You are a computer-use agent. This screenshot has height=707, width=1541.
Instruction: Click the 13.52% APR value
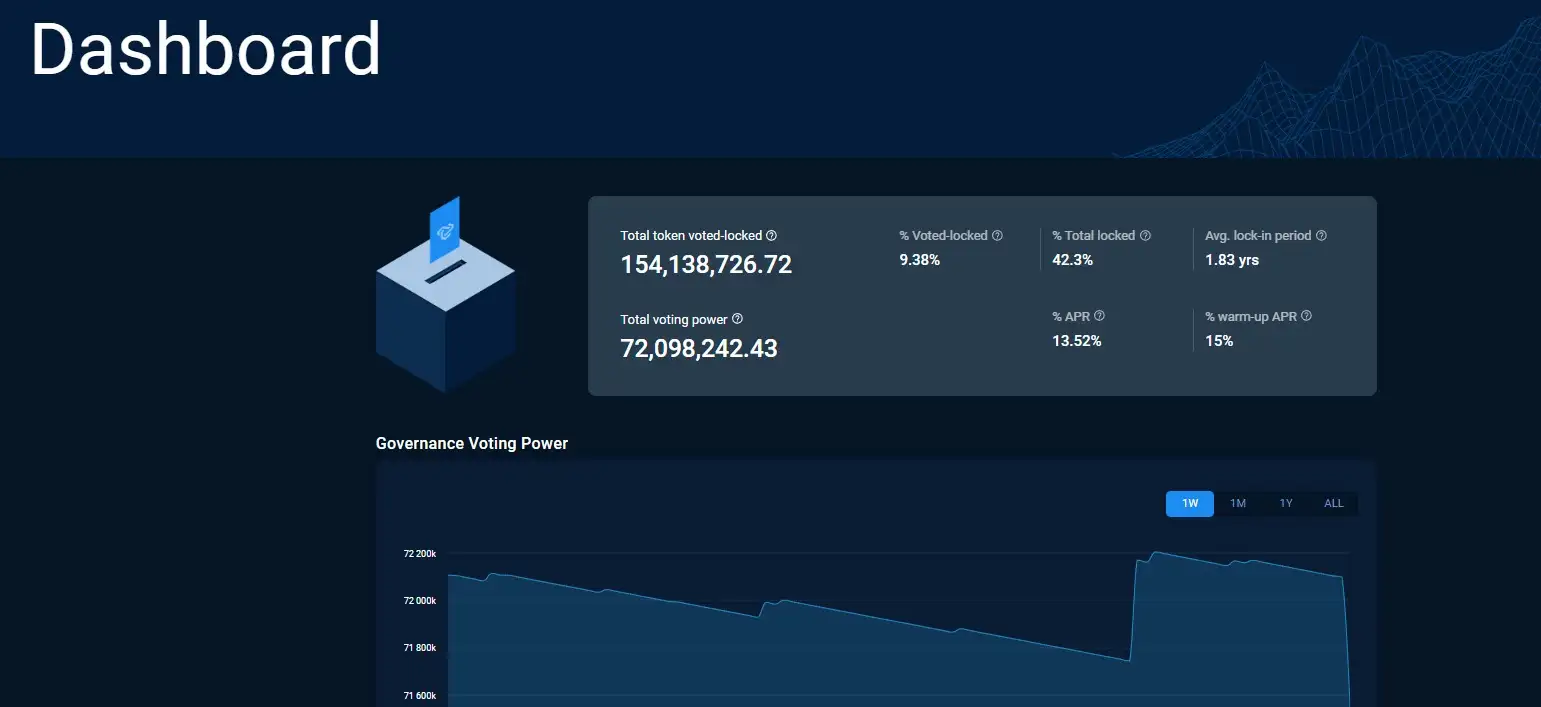point(1076,341)
